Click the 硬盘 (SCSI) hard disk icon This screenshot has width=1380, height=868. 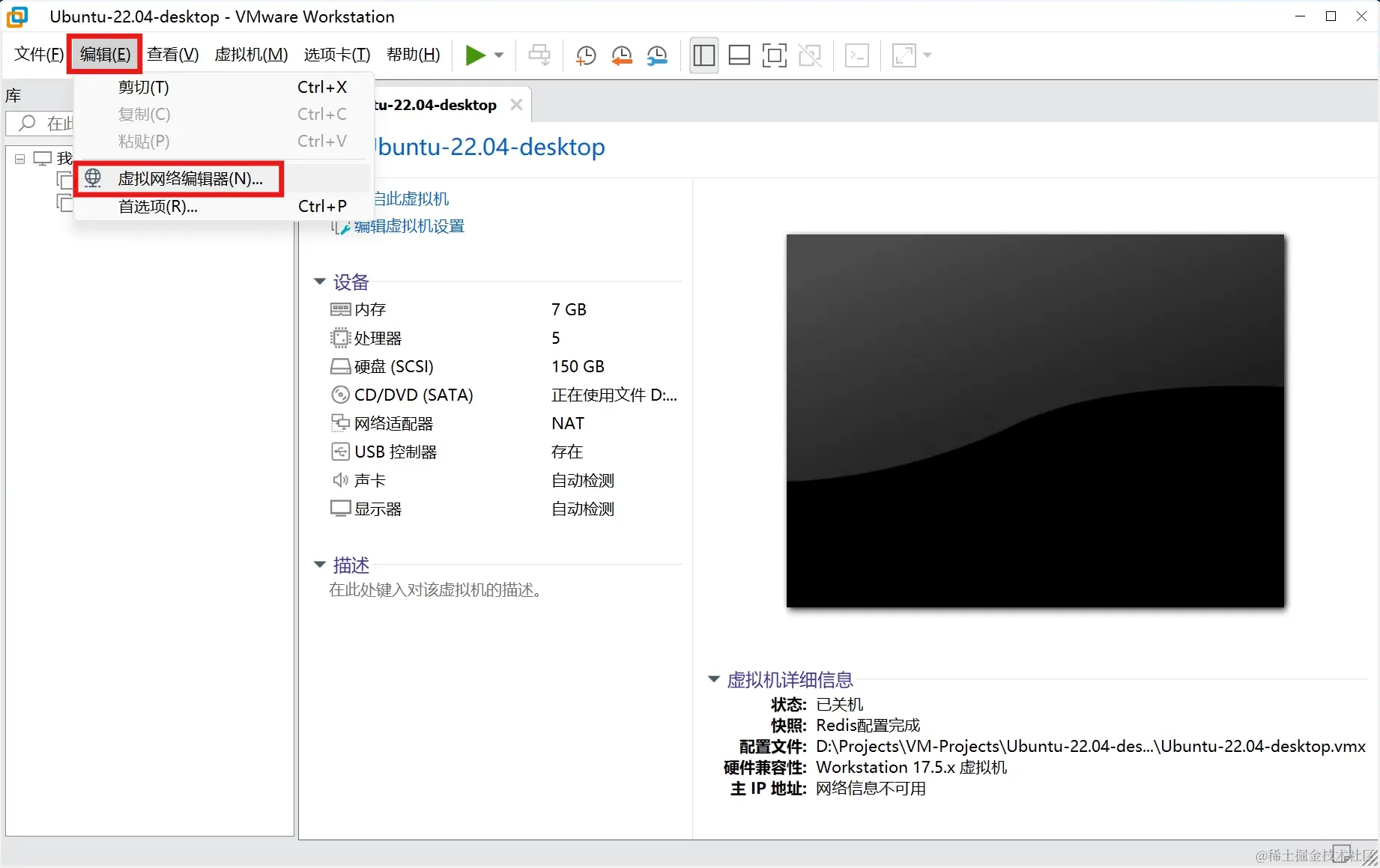[340, 366]
